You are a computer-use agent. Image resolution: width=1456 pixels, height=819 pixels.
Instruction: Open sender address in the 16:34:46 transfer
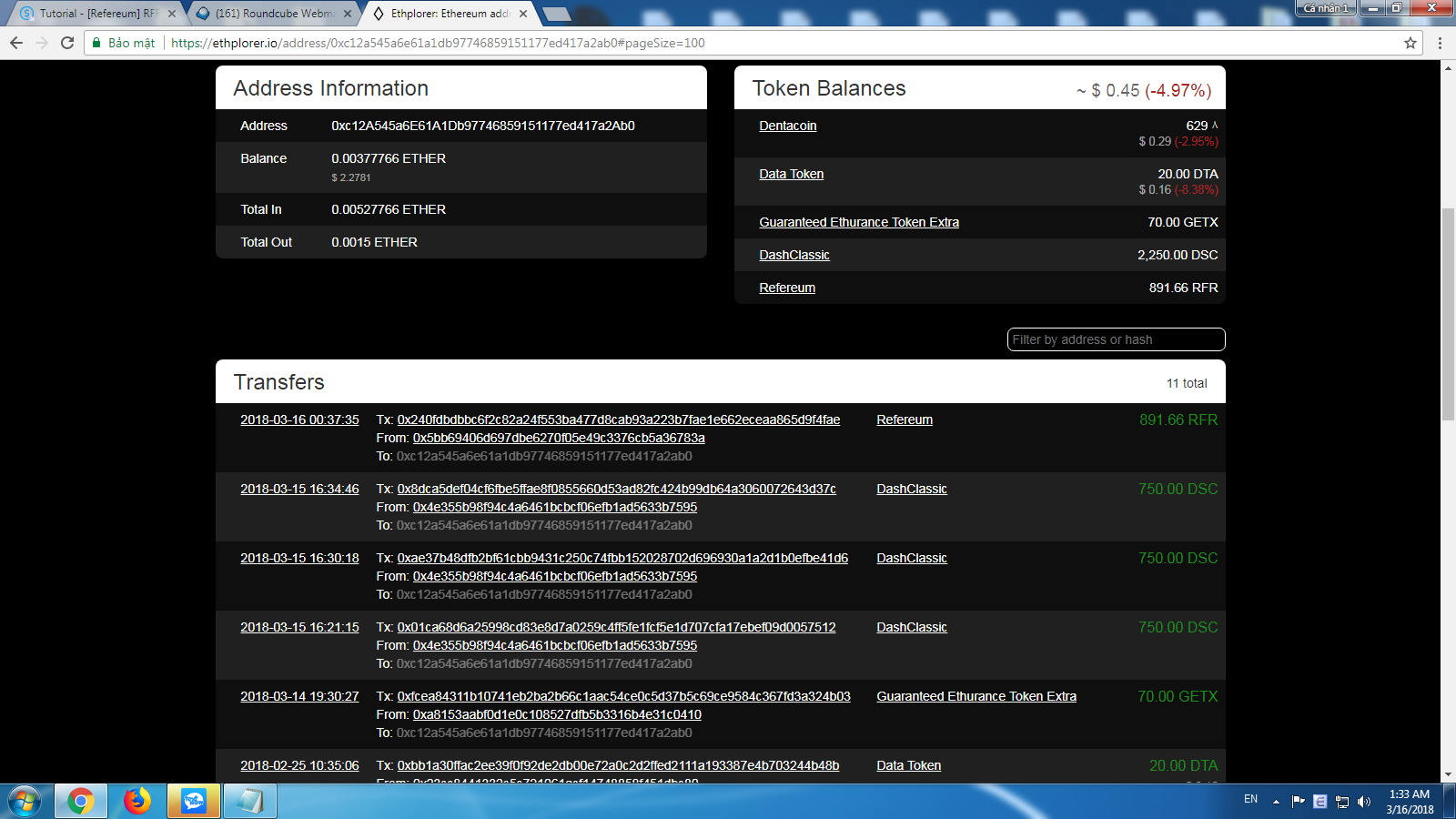click(555, 507)
